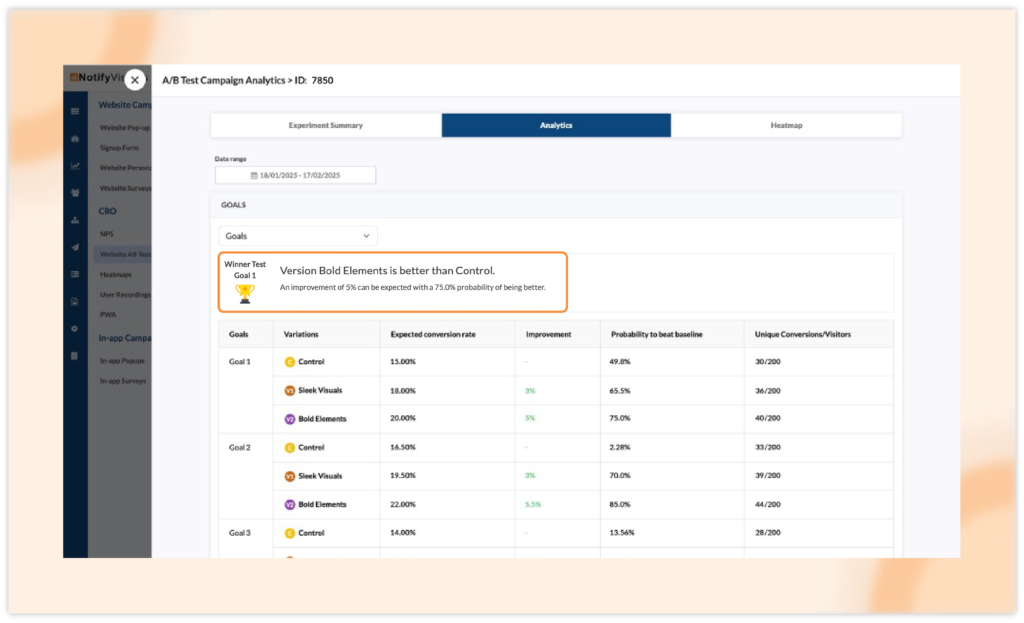Open Heatmaps in the sidebar menu
1024x623 pixels.
(x=116, y=275)
